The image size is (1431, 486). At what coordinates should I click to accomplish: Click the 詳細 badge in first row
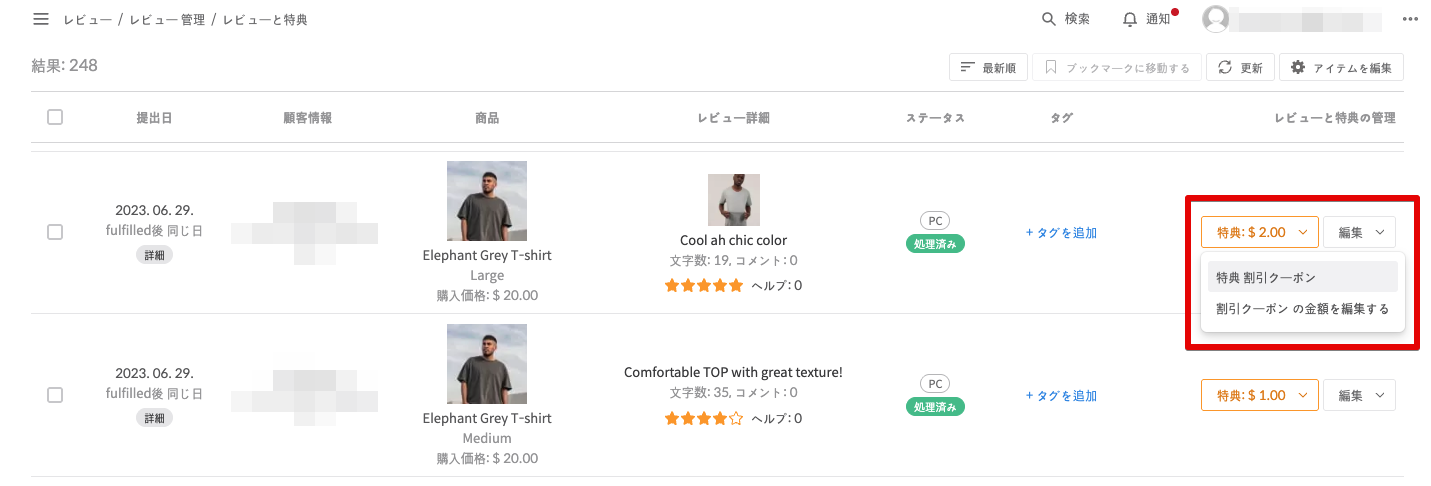click(x=154, y=255)
